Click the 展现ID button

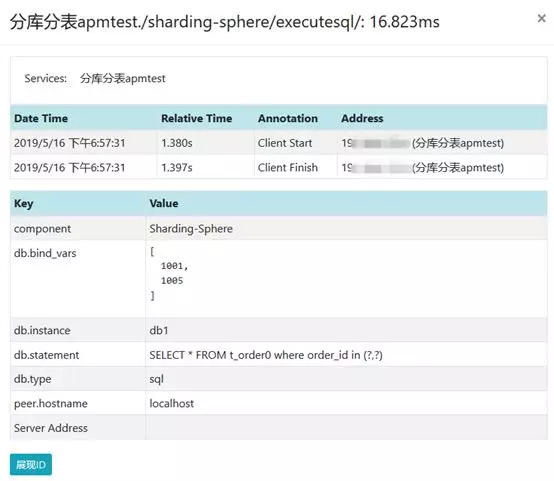31,464
